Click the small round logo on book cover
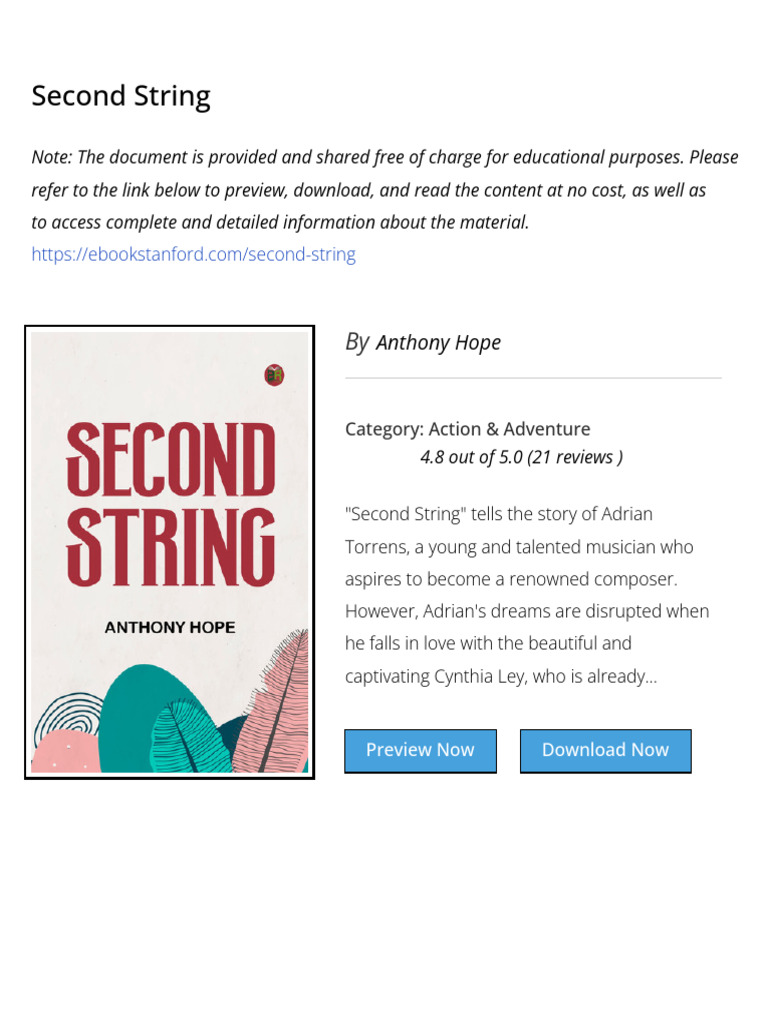This screenshot has width=768, height=1024. pyautogui.click(x=274, y=375)
